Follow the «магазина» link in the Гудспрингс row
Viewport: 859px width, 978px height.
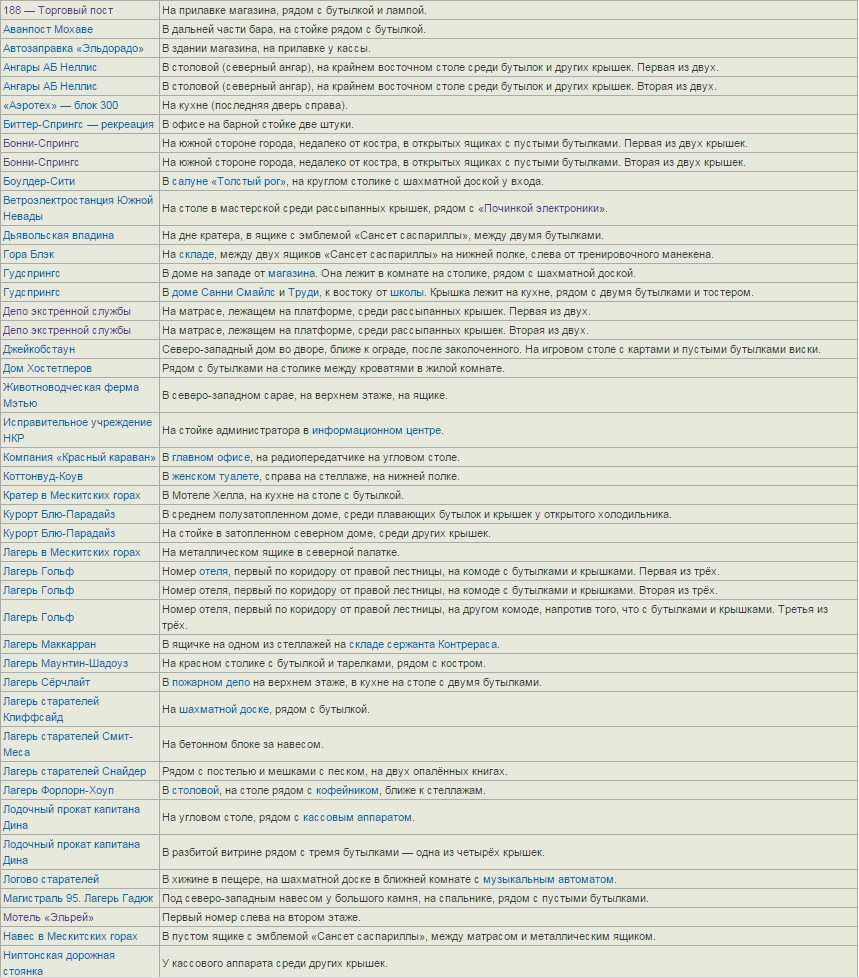point(291,273)
